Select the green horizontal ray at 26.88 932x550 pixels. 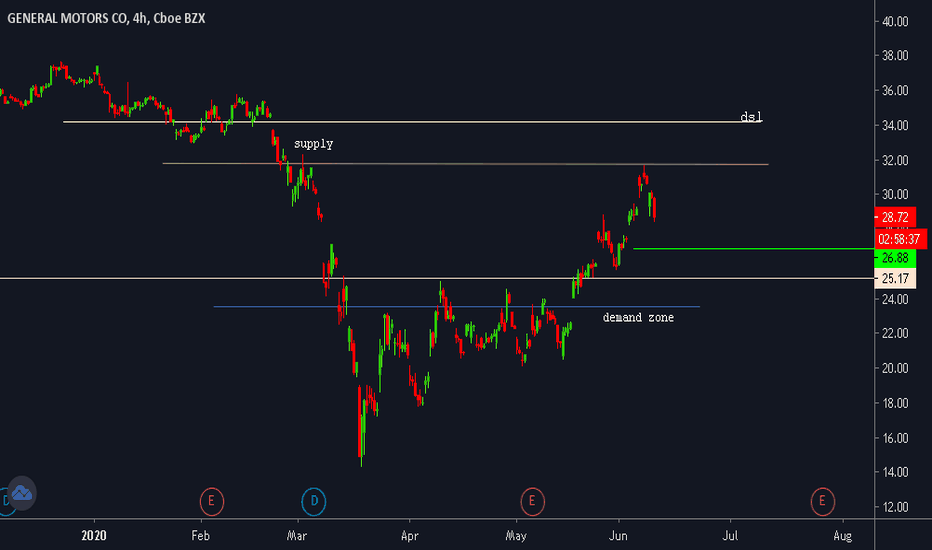754,249
